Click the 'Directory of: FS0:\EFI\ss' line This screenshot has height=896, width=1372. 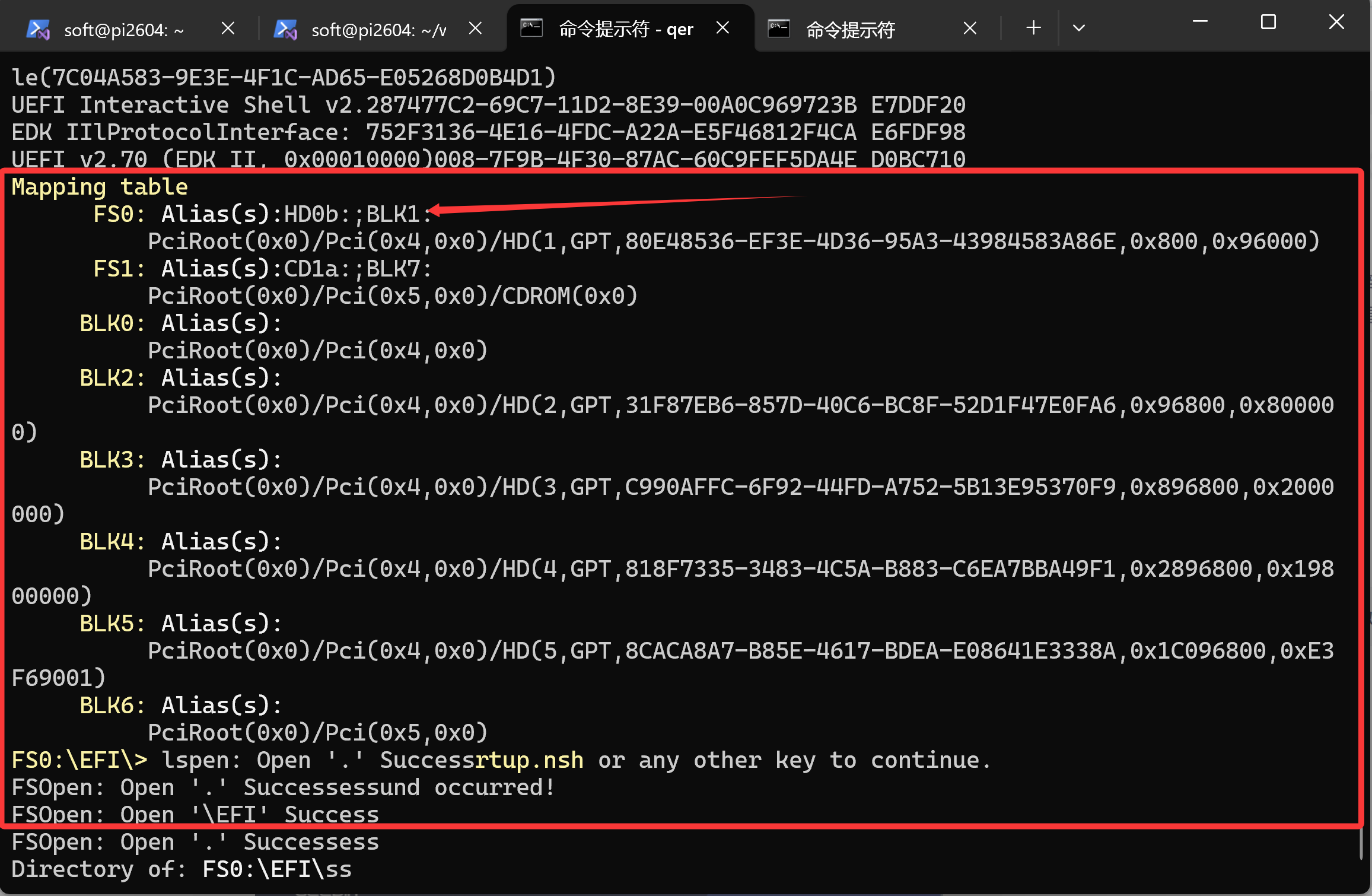click(x=182, y=869)
